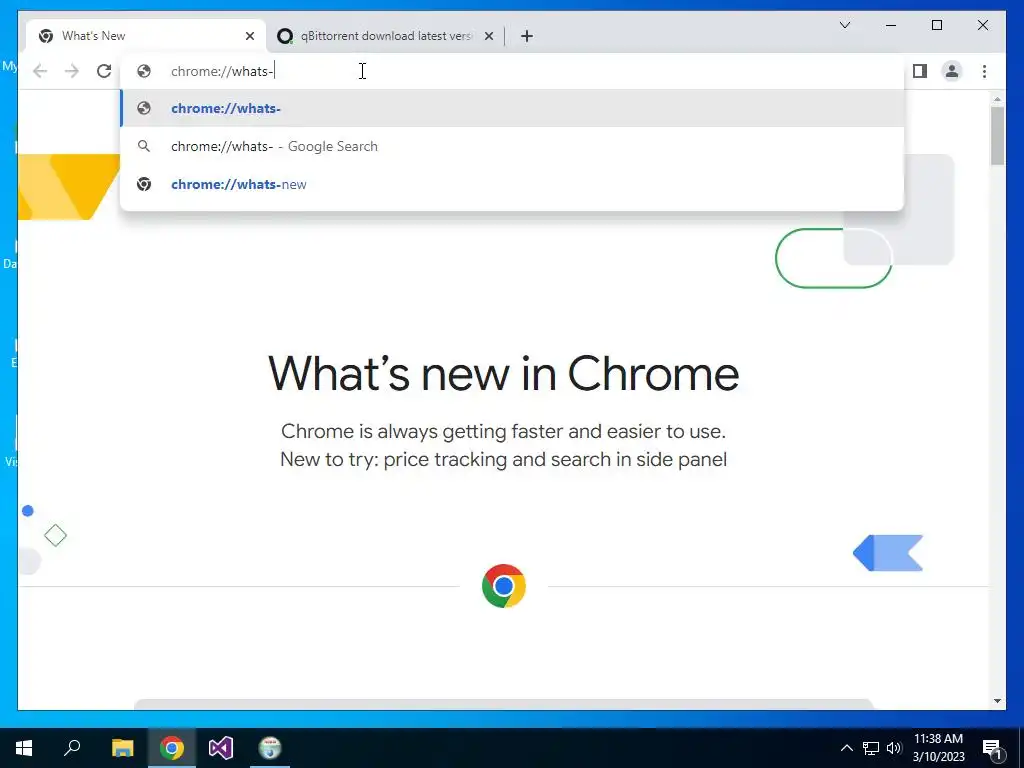Click the Chrome logo on the page
The height and width of the screenshot is (768, 1024).
click(504, 586)
